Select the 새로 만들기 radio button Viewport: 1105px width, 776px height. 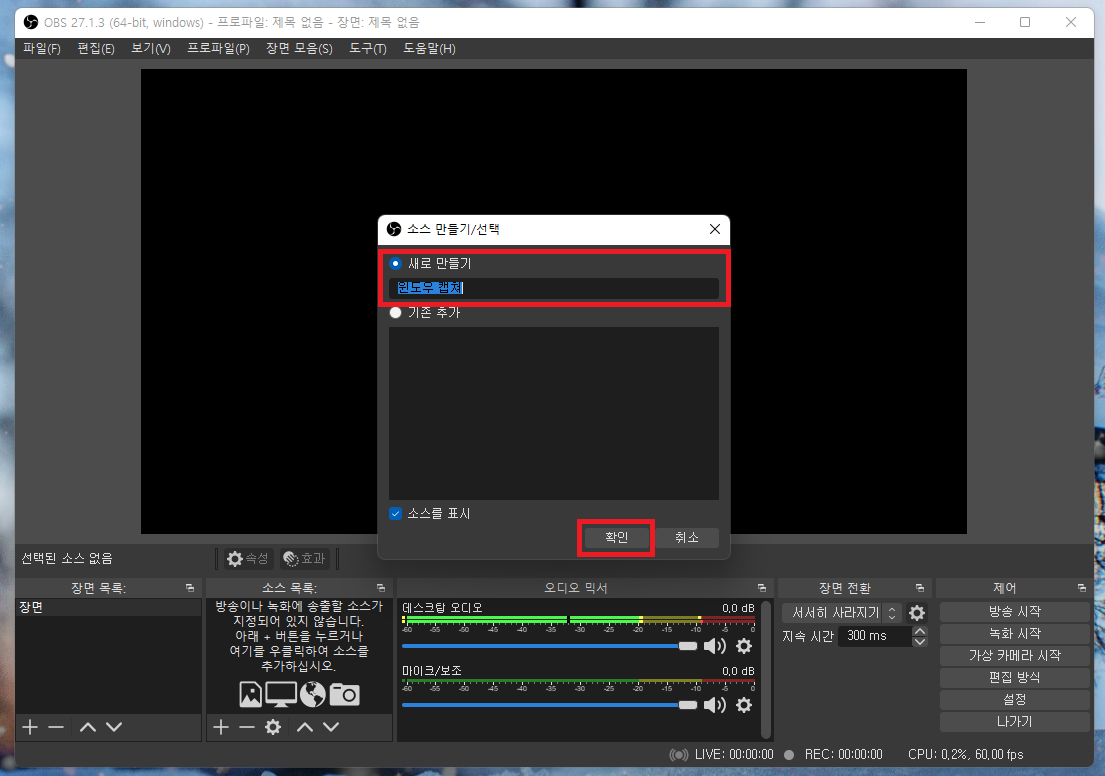point(395,264)
